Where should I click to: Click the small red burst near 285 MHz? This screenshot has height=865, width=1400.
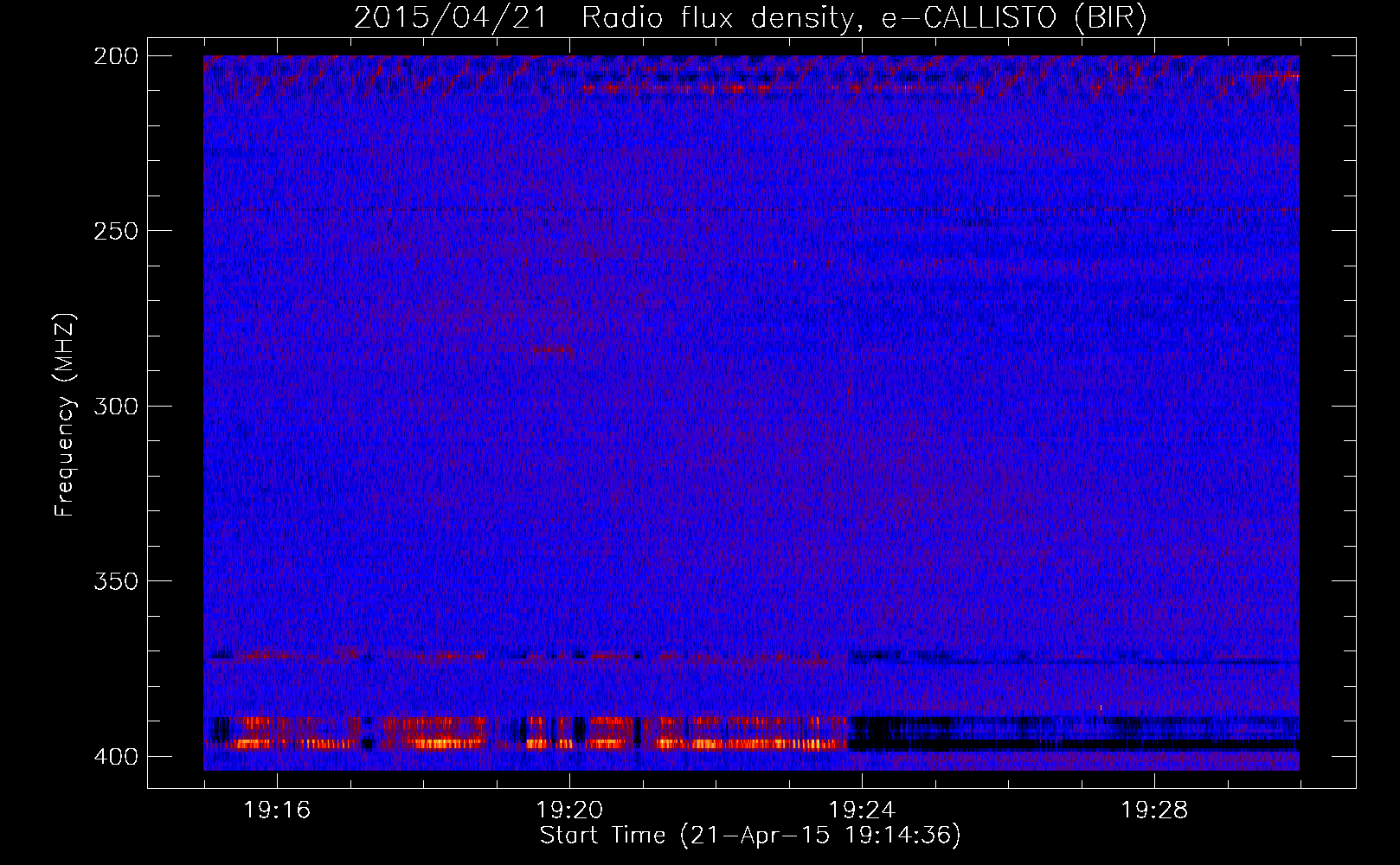pos(552,349)
